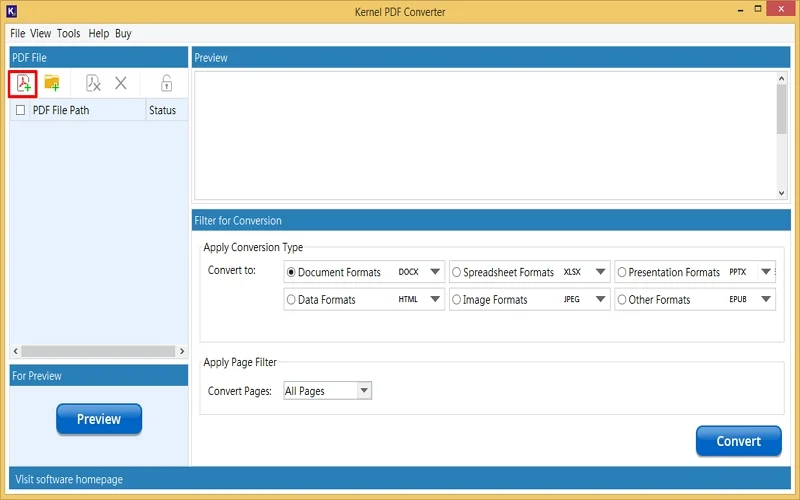Click the file list horizontal scrollbar track
Screen dimensions: 800x500
[98, 351]
